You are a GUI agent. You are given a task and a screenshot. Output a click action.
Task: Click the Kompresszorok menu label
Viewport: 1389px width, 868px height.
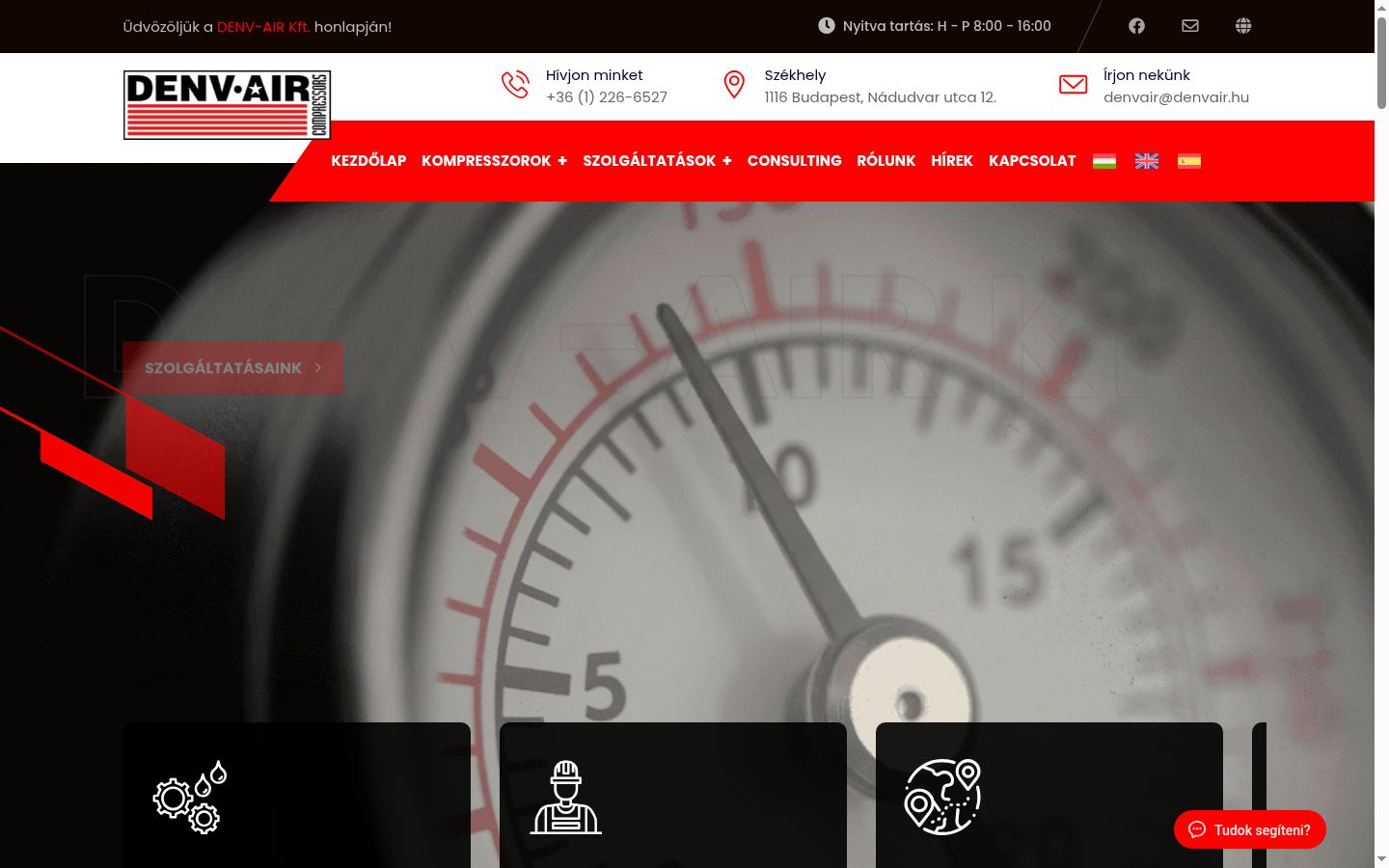point(486,161)
